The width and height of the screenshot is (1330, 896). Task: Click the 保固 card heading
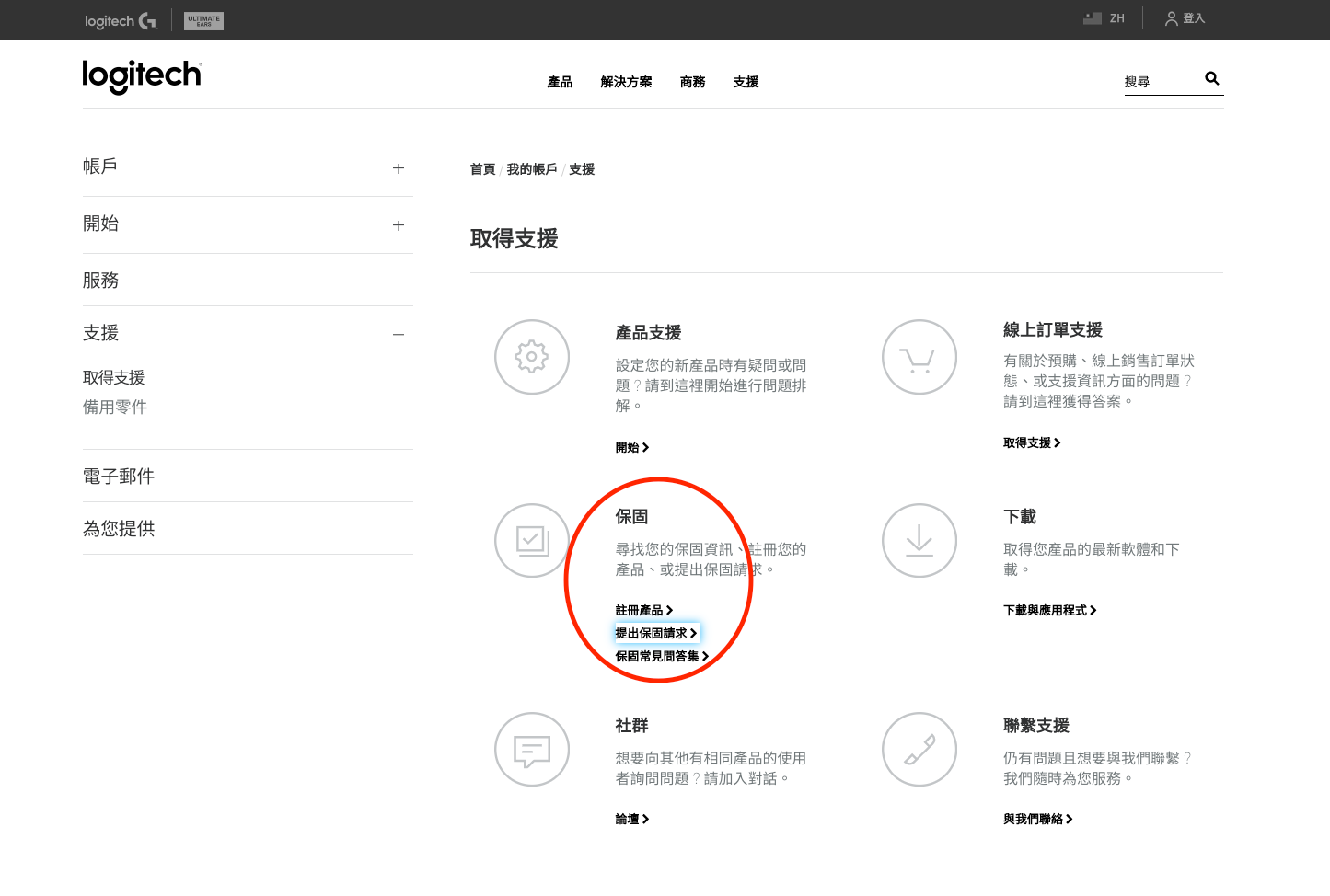pyautogui.click(x=632, y=517)
